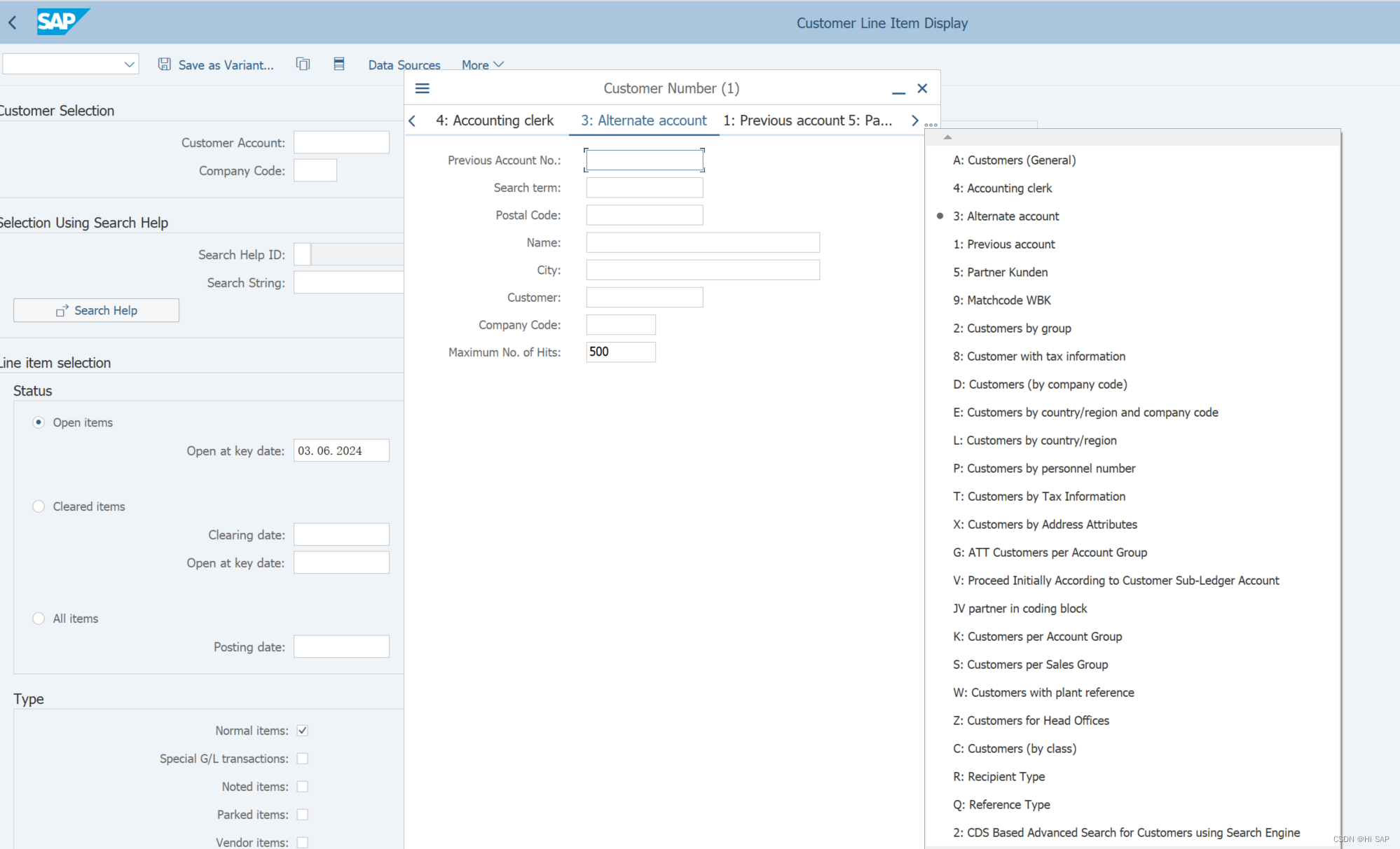Click the scroll-up arrow of search help list

(x=947, y=137)
